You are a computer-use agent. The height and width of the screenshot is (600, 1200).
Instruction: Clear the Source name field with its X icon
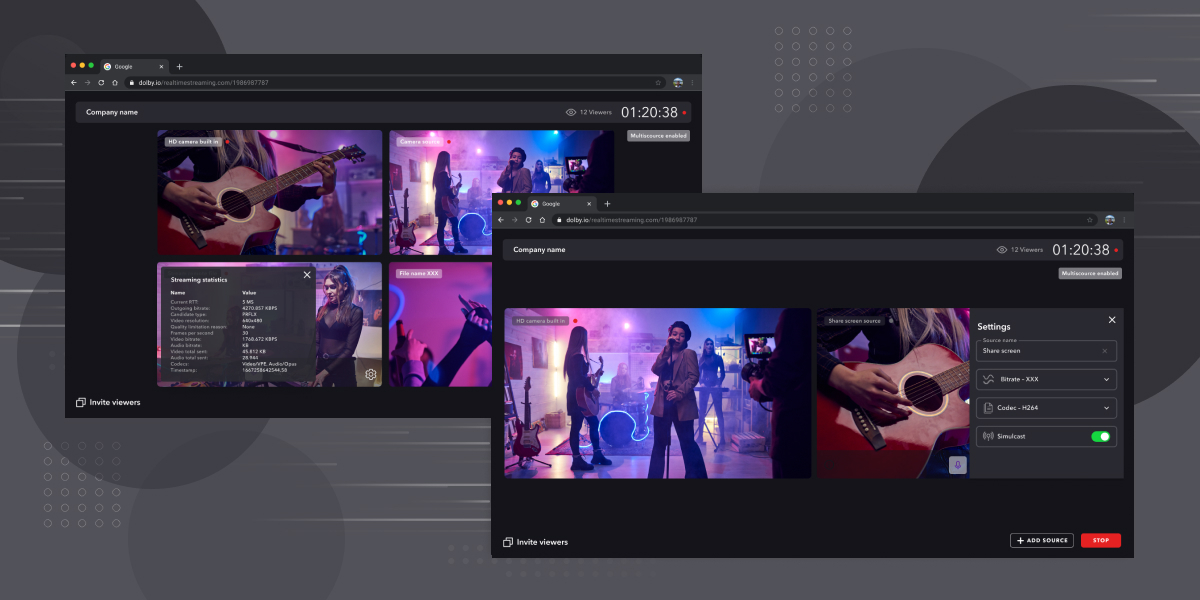click(x=1104, y=351)
